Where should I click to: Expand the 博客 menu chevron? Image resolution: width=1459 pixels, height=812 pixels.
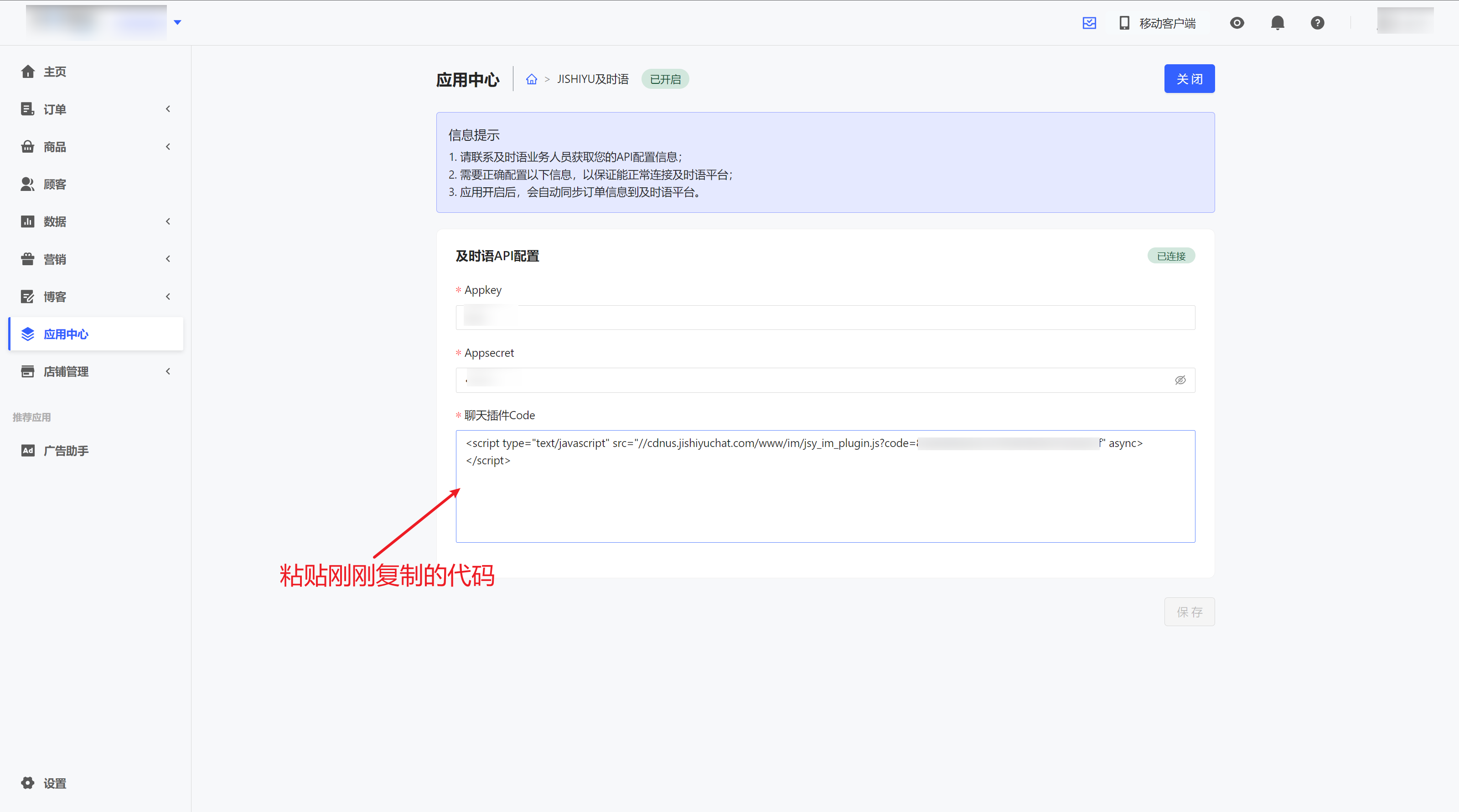pos(168,297)
